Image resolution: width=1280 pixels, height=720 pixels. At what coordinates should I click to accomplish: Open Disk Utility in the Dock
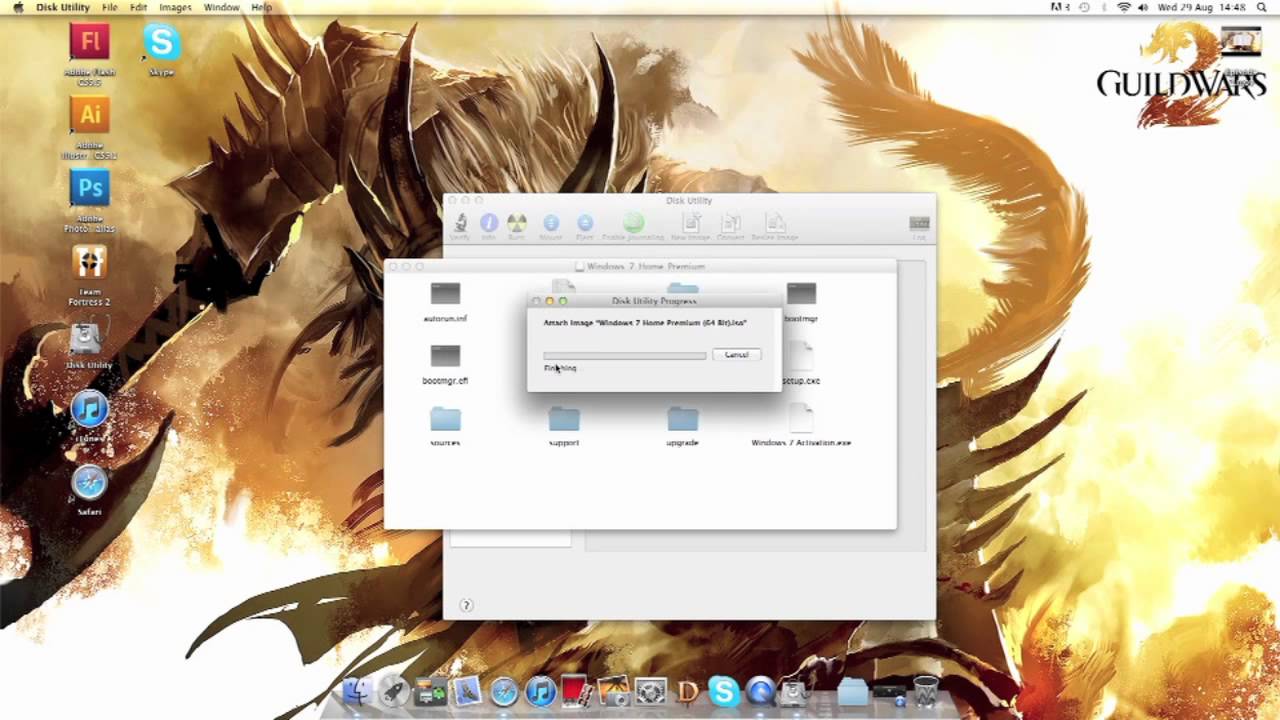(795, 691)
